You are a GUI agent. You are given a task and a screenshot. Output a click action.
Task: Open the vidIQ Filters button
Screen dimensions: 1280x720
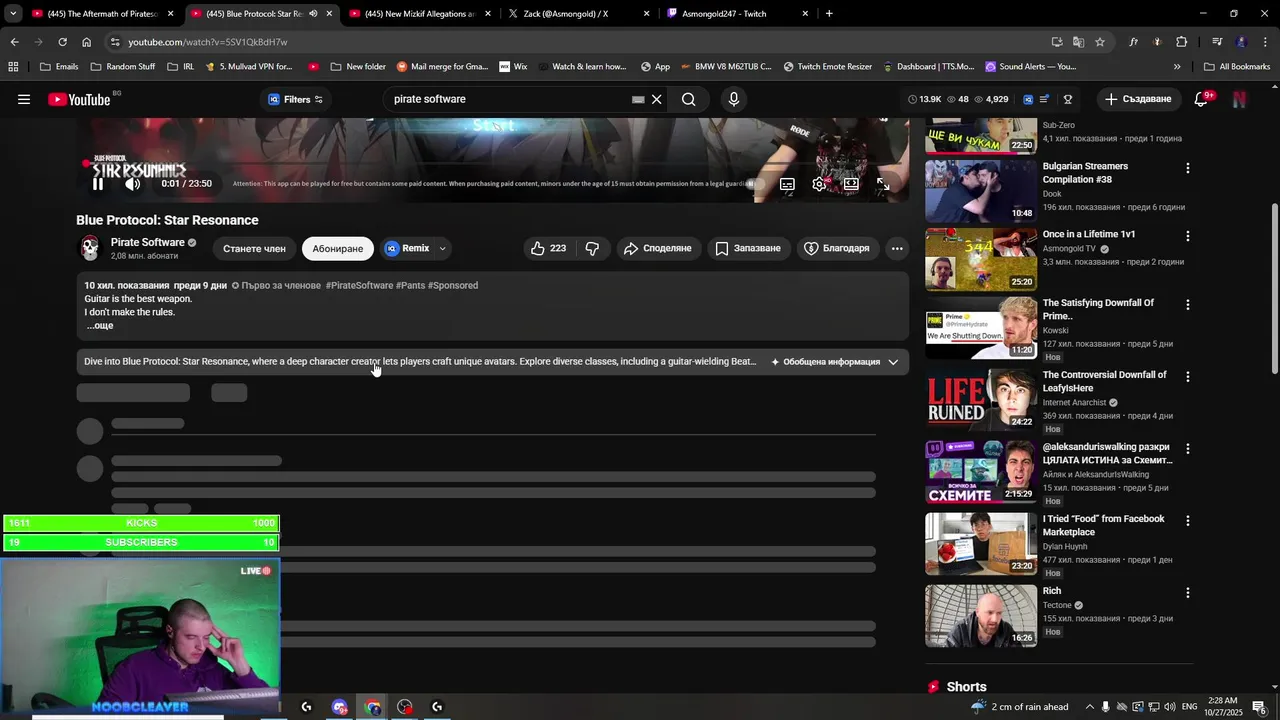295,99
